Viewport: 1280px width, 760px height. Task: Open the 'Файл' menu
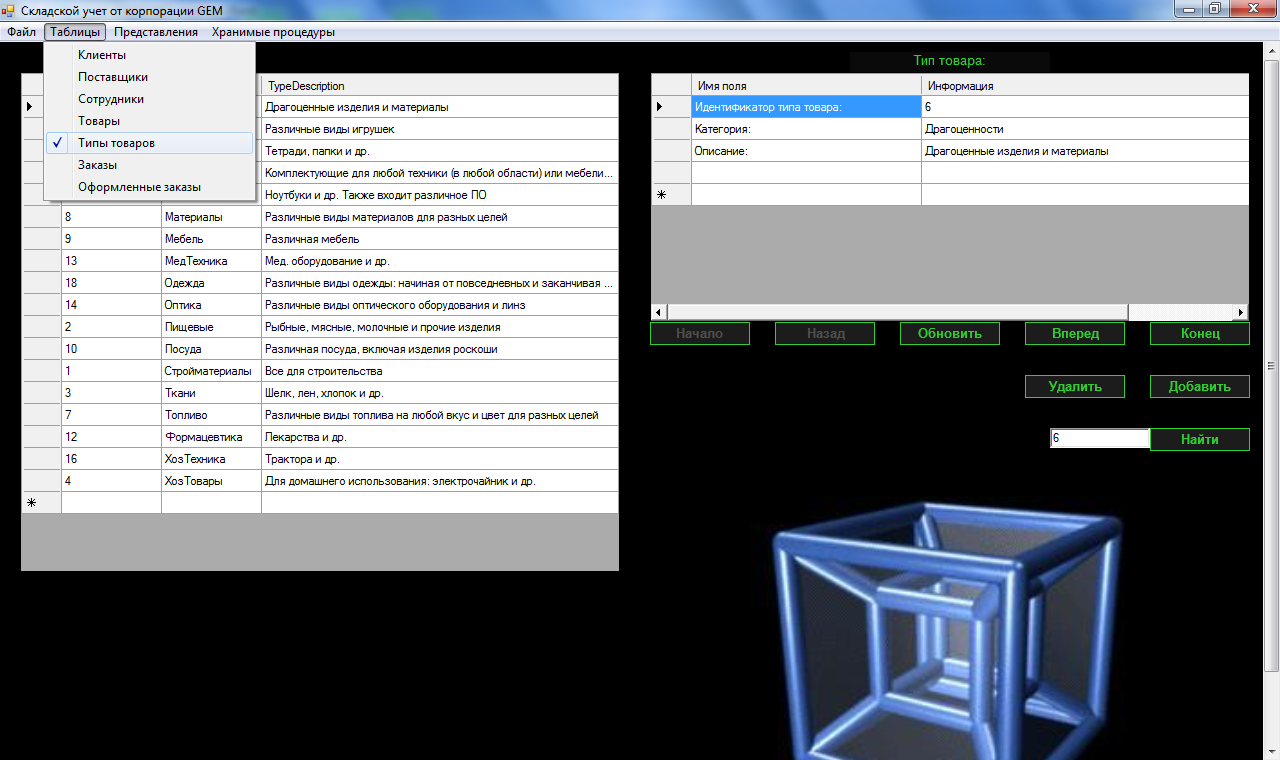pos(21,32)
